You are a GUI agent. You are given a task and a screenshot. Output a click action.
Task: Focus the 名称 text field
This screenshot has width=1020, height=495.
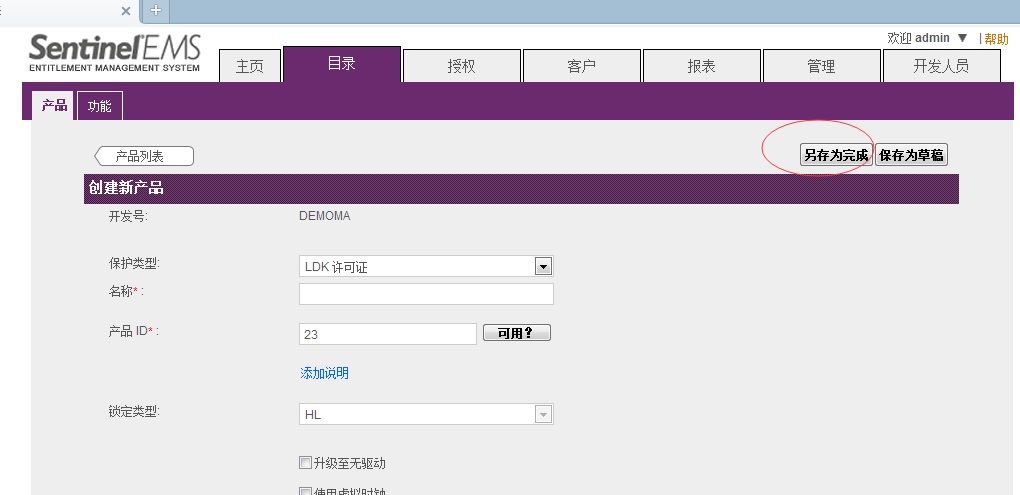pos(426,294)
